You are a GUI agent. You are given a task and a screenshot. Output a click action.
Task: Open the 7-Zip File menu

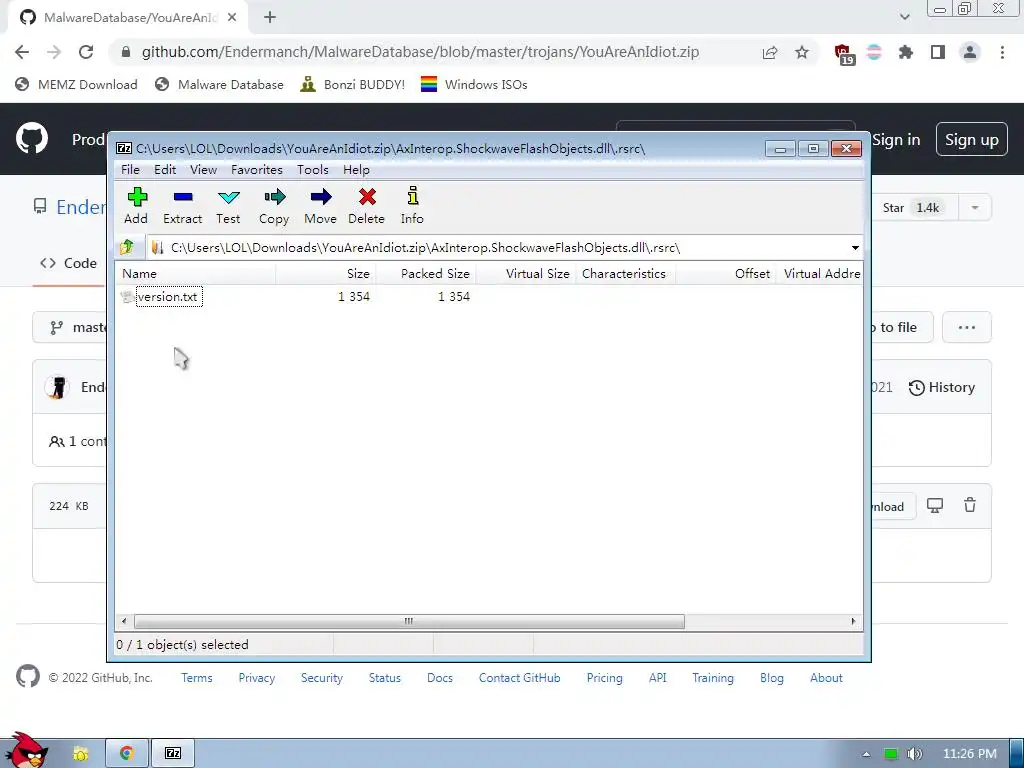point(130,170)
